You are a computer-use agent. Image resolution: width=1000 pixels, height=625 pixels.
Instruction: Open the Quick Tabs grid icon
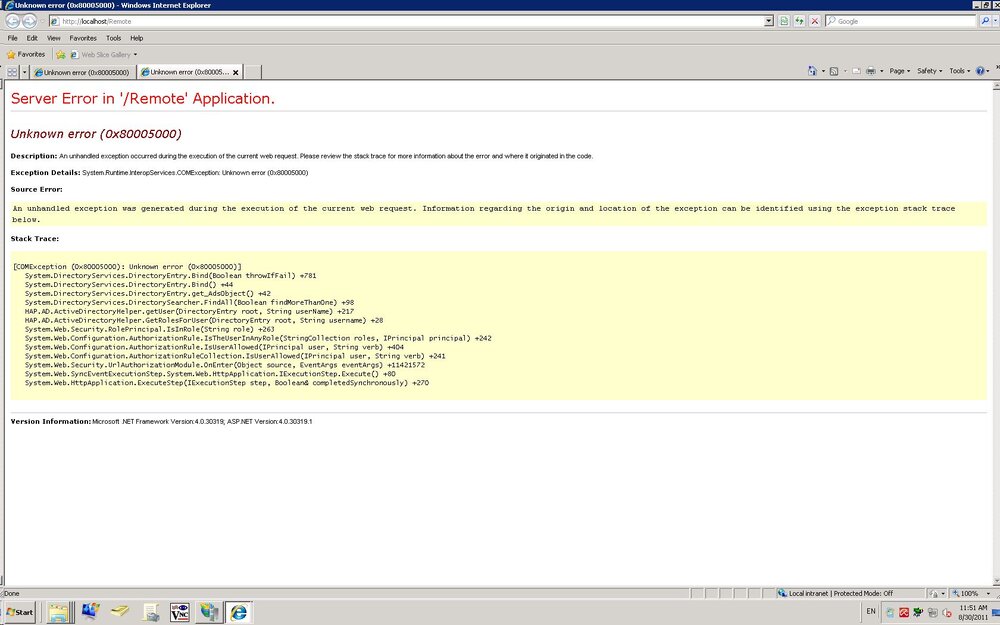click(12, 72)
